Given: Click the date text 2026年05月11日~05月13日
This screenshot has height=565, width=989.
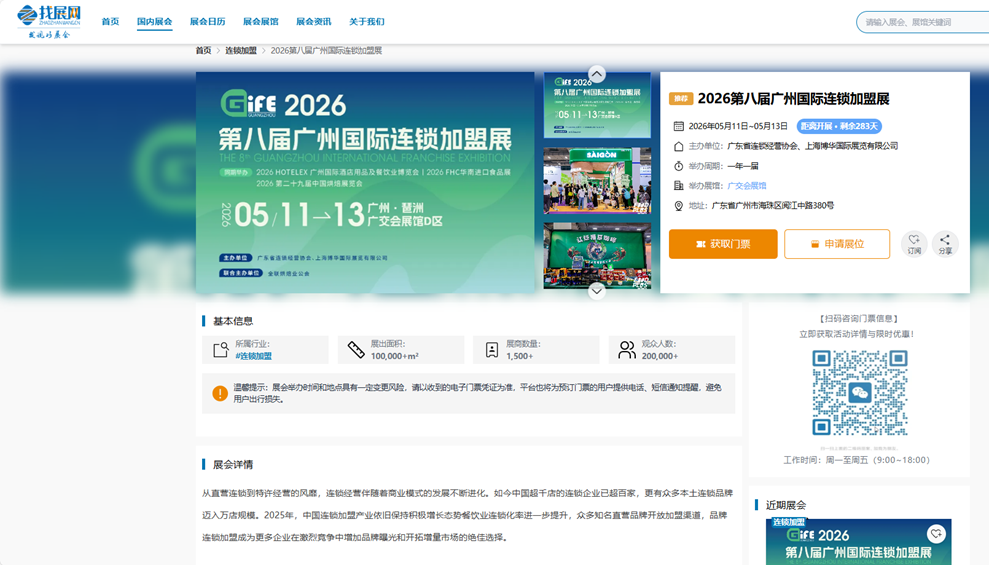Looking at the screenshot, I should coord(738,126).
